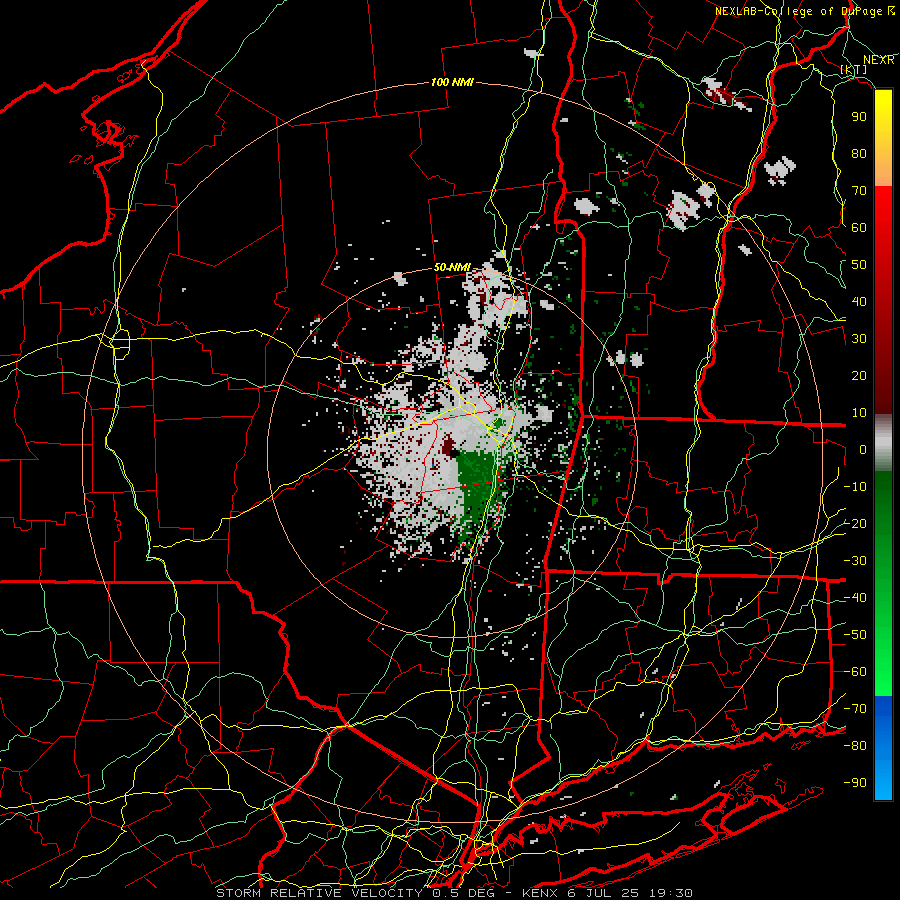Click the [KT] units label
The height and width of the screenshot is (900, 900).
(x=854, y=69)
